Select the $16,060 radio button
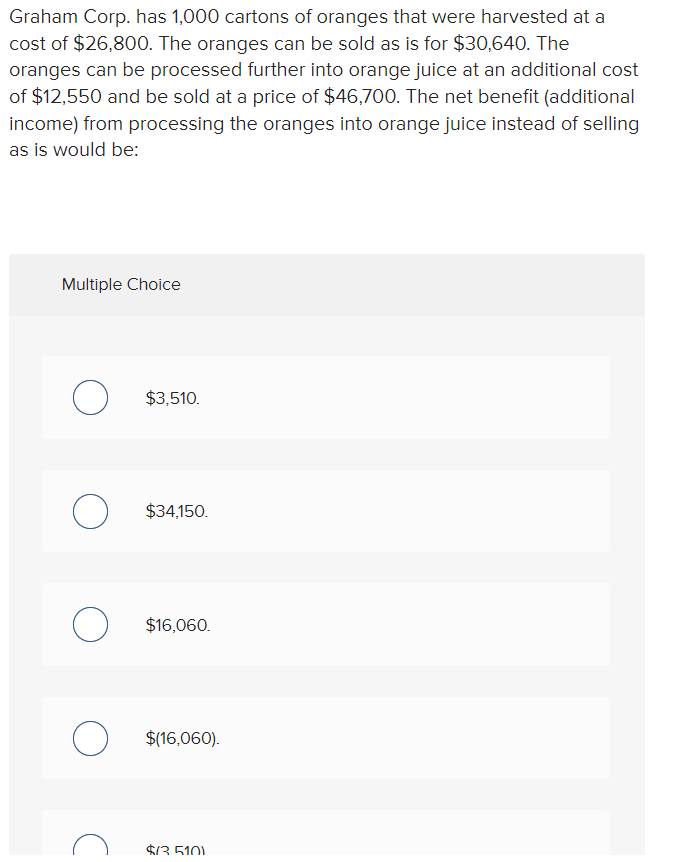 coord(90,625)
